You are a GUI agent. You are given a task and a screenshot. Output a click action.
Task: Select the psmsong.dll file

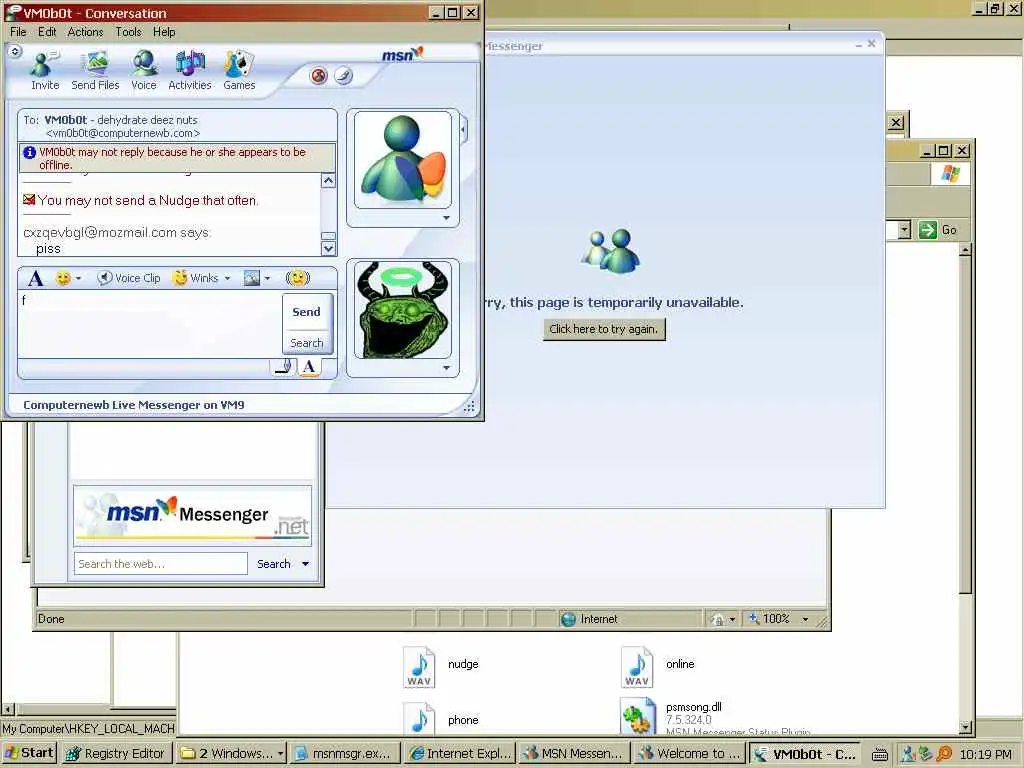[715, 718]
